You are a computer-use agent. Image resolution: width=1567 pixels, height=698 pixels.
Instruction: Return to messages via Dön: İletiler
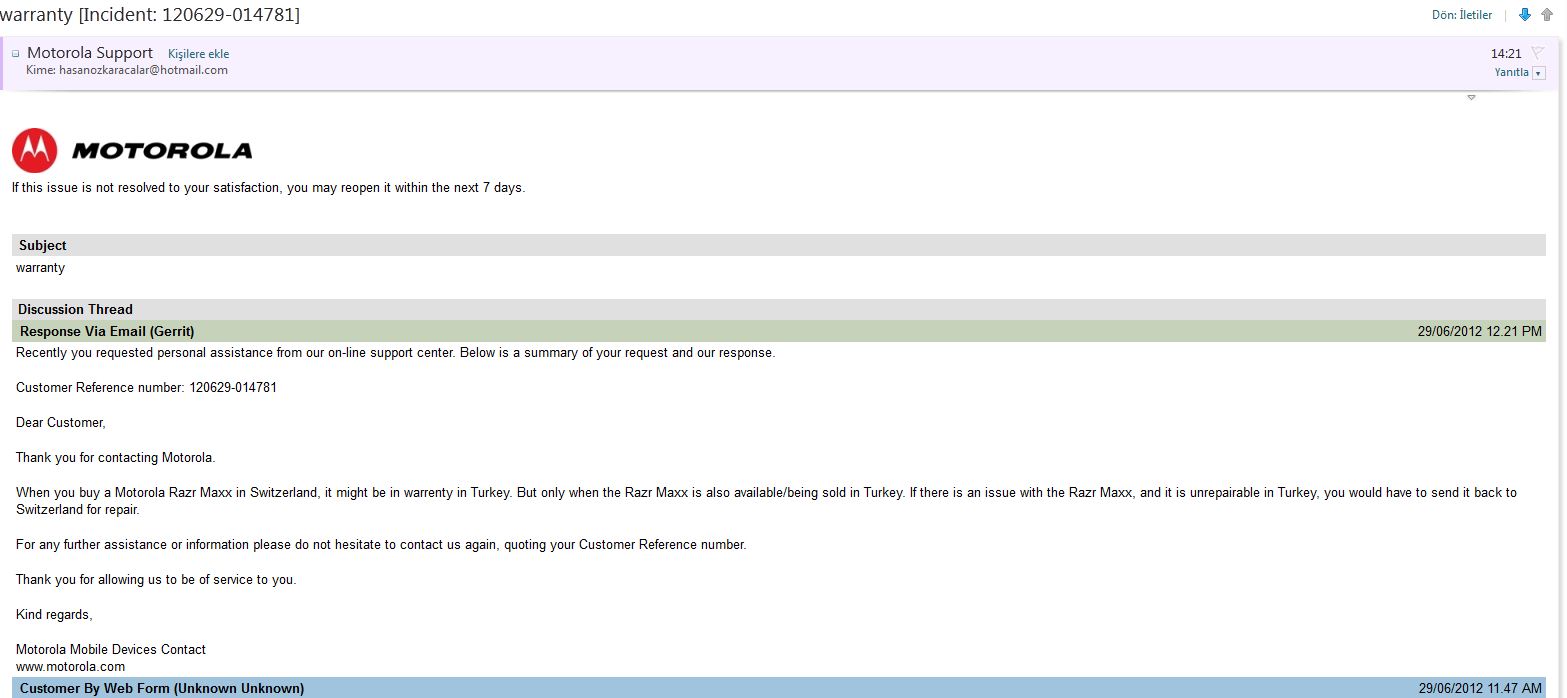[x=1462, y=15]
